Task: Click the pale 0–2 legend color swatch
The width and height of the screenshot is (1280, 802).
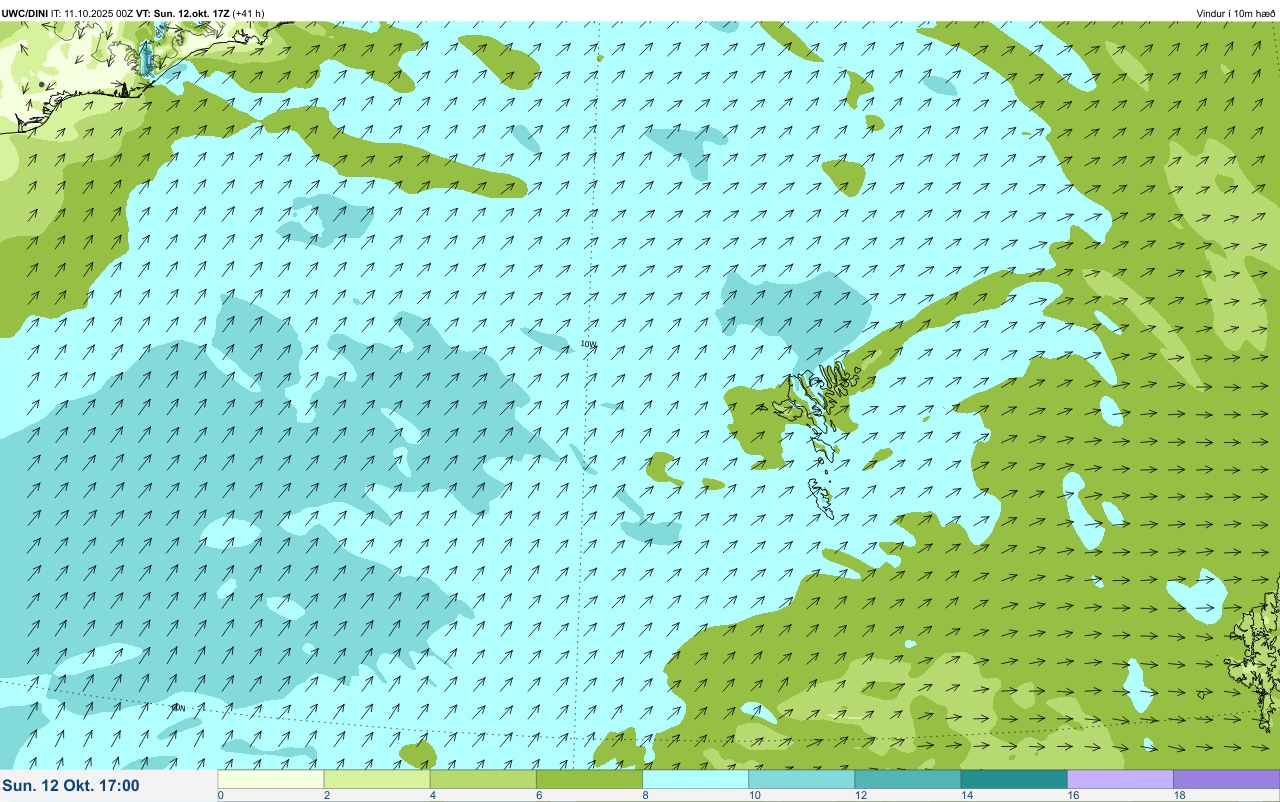Action: point(271,779)
